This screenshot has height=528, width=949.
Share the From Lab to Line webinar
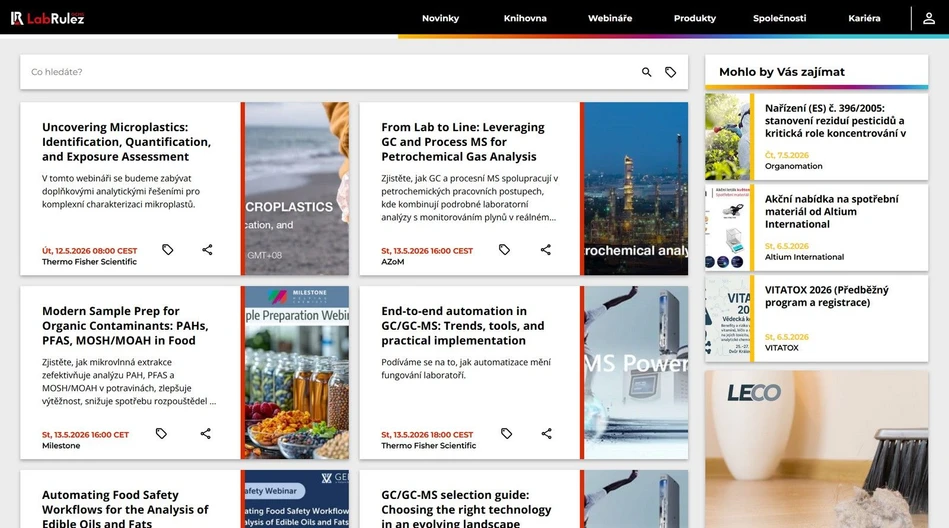[545, 249]
